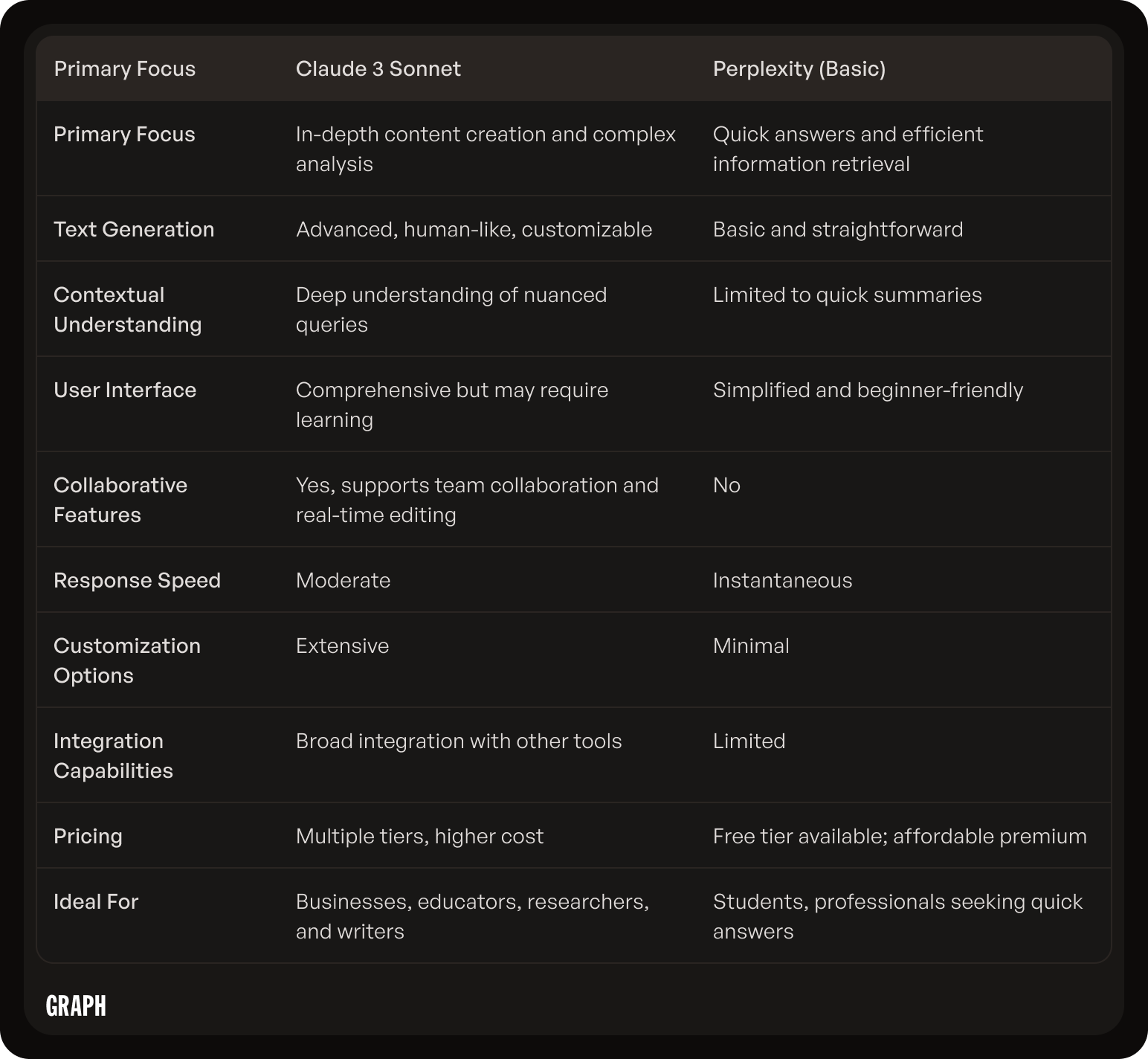Select the 'Minimal' customization cell
Image resolution: width=1148 pixels, height=1059 pixels.
[x=751, y=646]
